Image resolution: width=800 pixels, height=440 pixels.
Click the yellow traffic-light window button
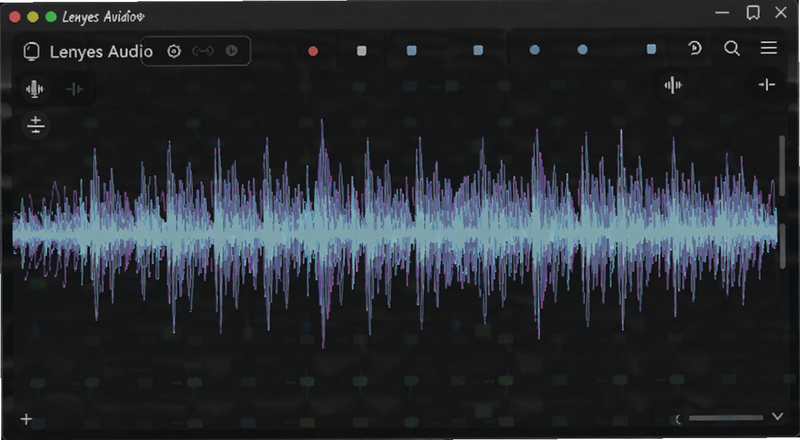coord(33,17)
